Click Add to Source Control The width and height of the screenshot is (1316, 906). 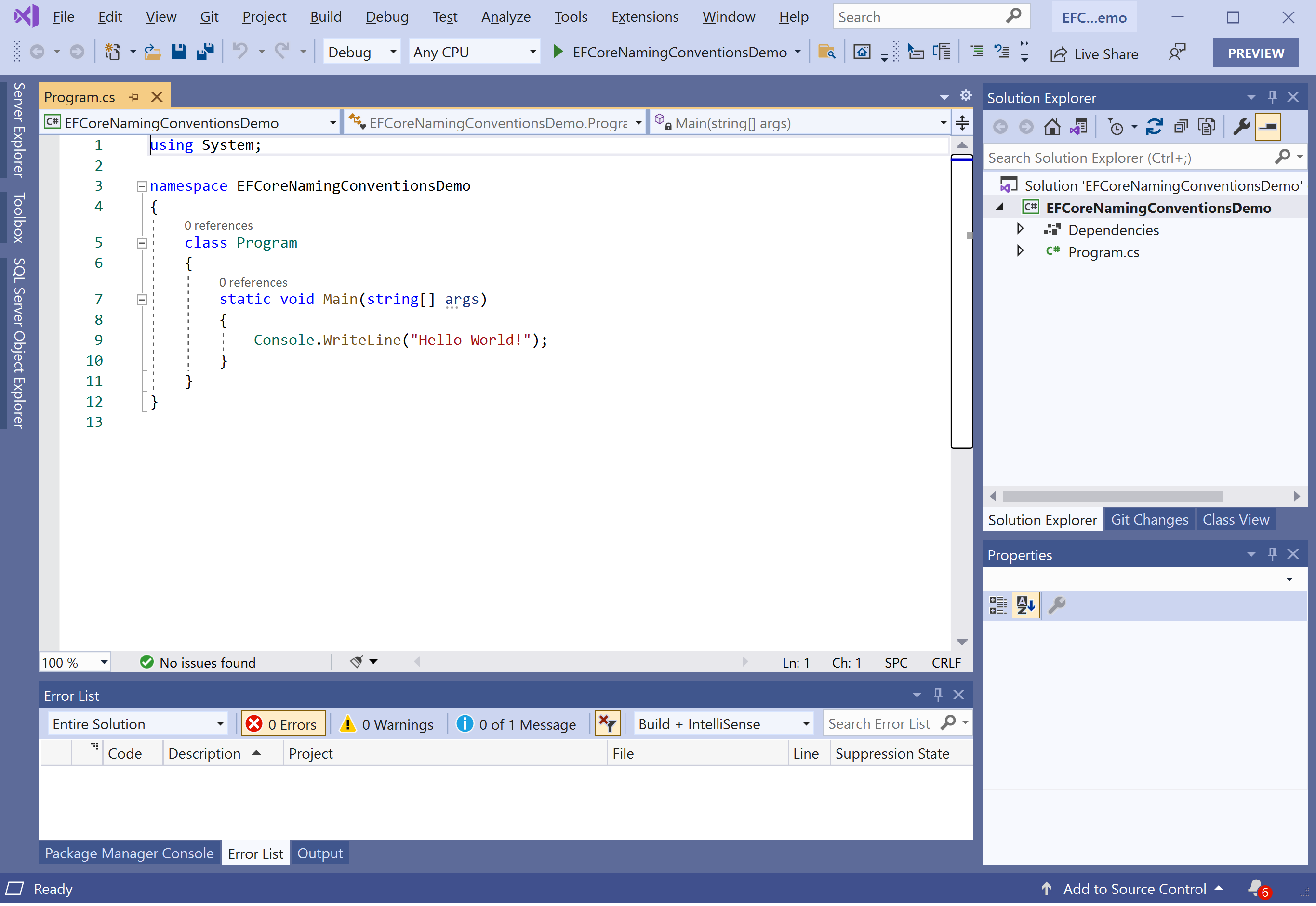coord(1134,889)
